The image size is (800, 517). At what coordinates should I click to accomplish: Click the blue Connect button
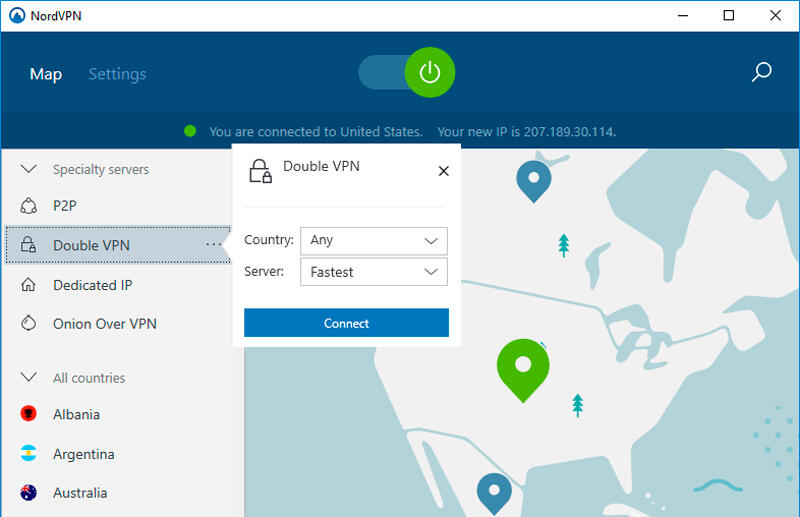346,323
